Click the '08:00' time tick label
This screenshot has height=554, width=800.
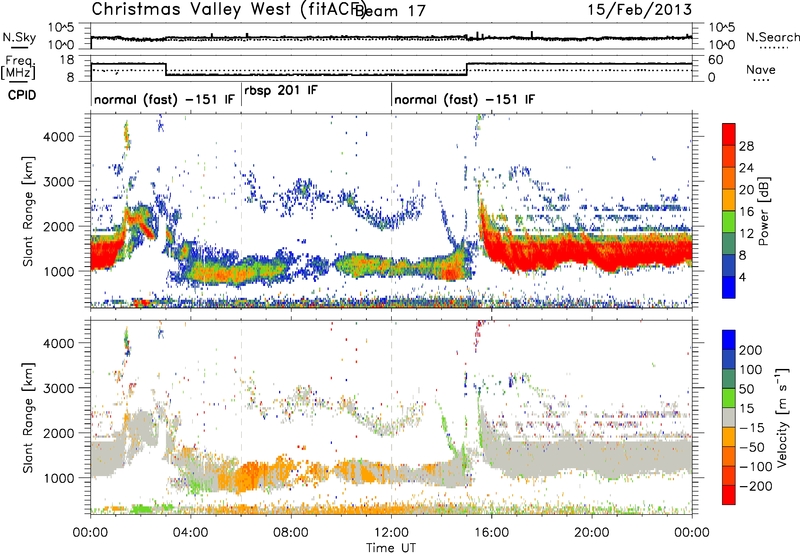[291, 533]
